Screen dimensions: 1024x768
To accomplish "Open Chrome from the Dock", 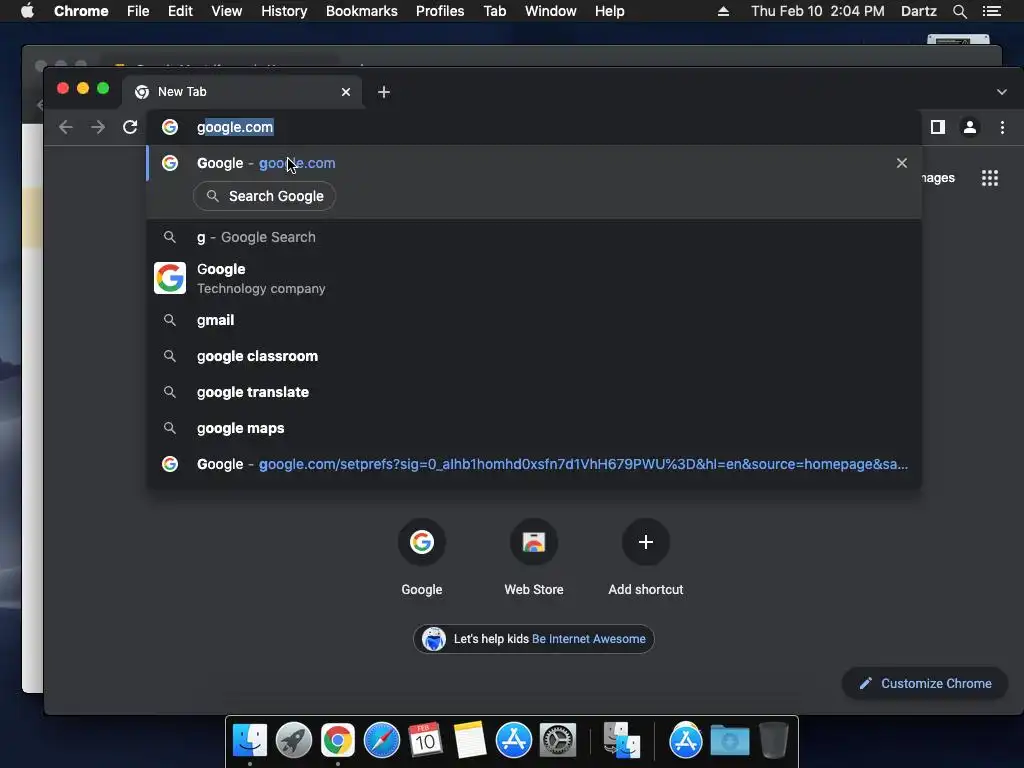I will (338, 741).
